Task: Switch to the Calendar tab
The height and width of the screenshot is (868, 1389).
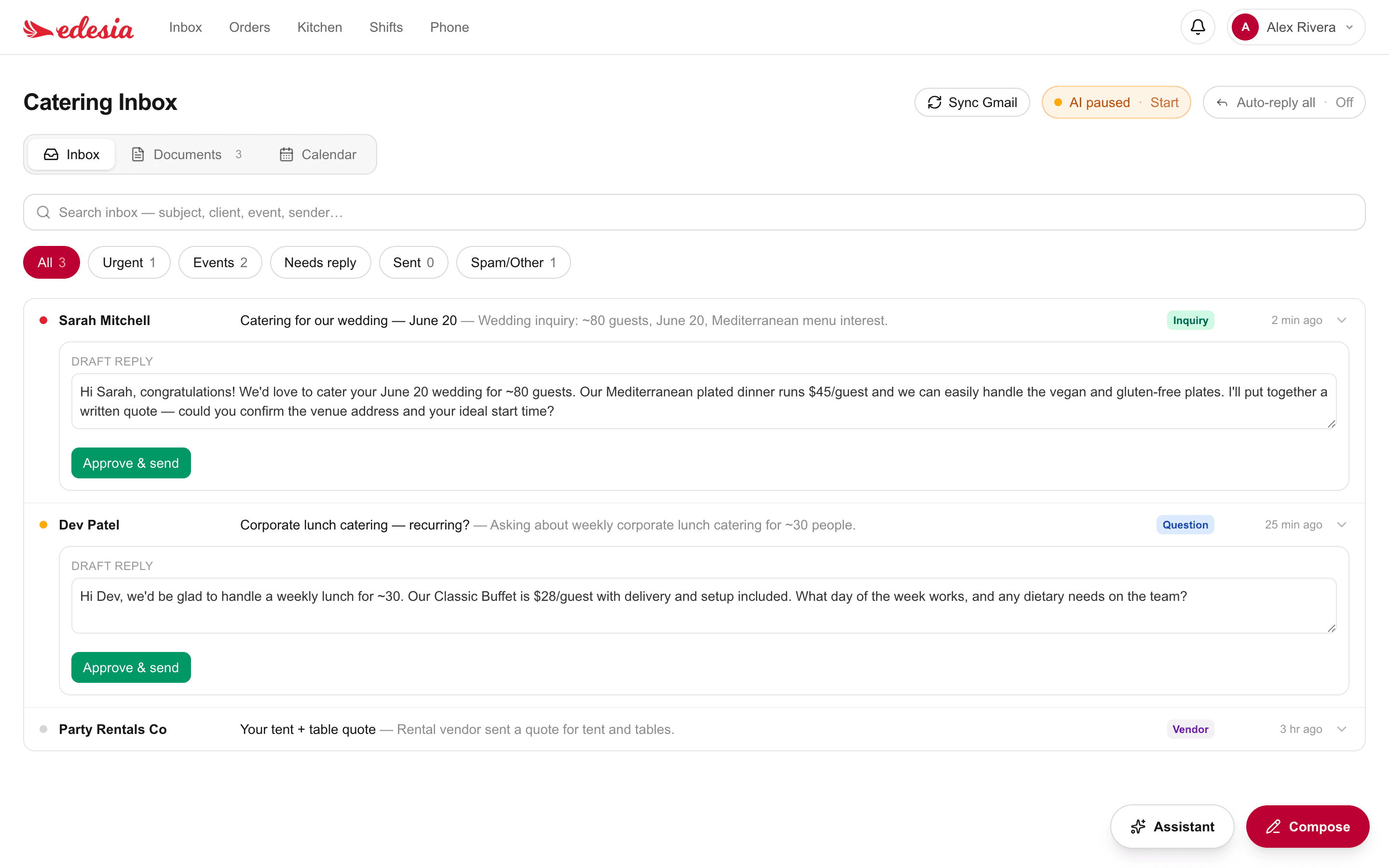Action: point(317,154)
